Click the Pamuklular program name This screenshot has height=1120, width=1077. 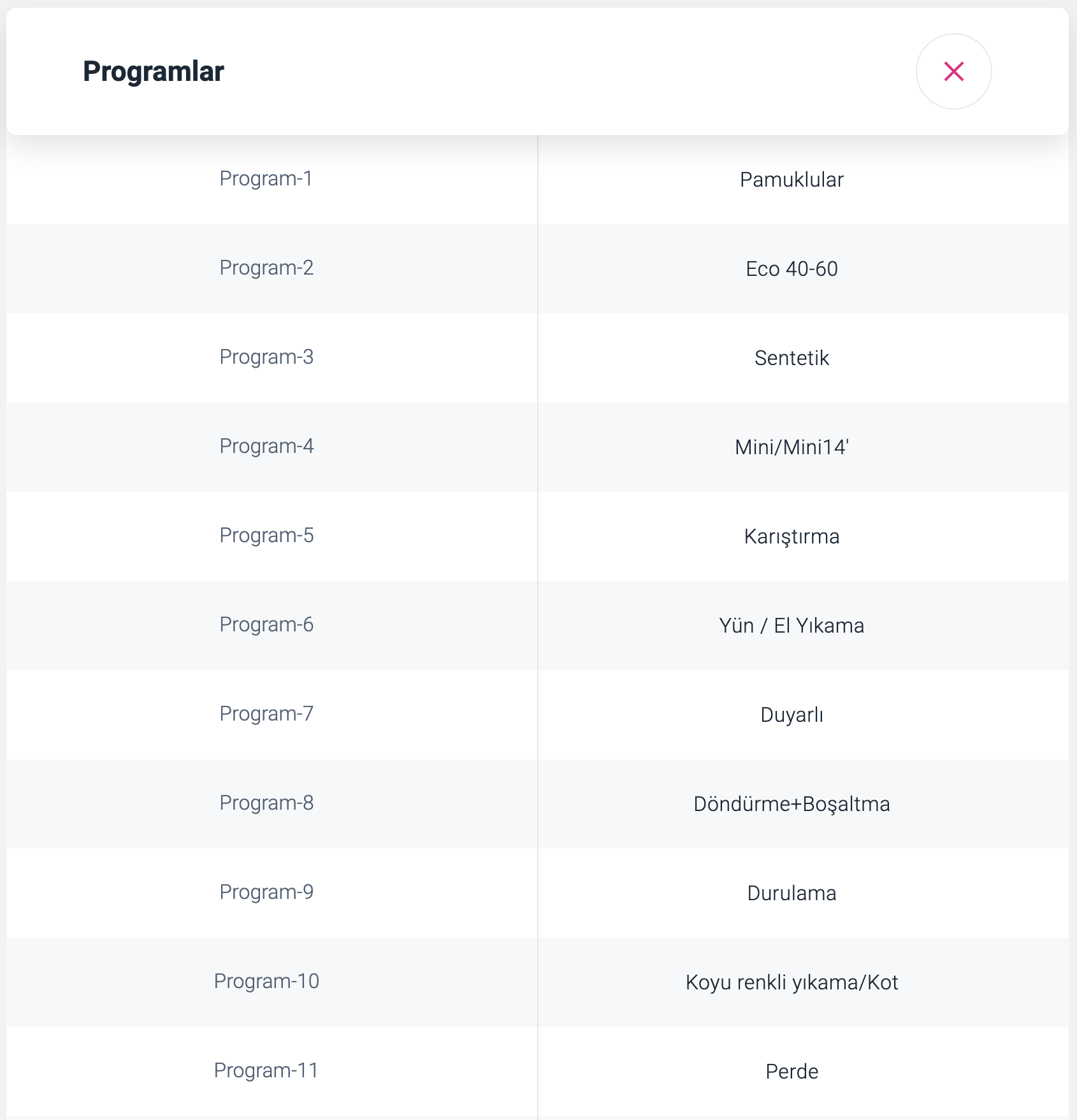791,180
